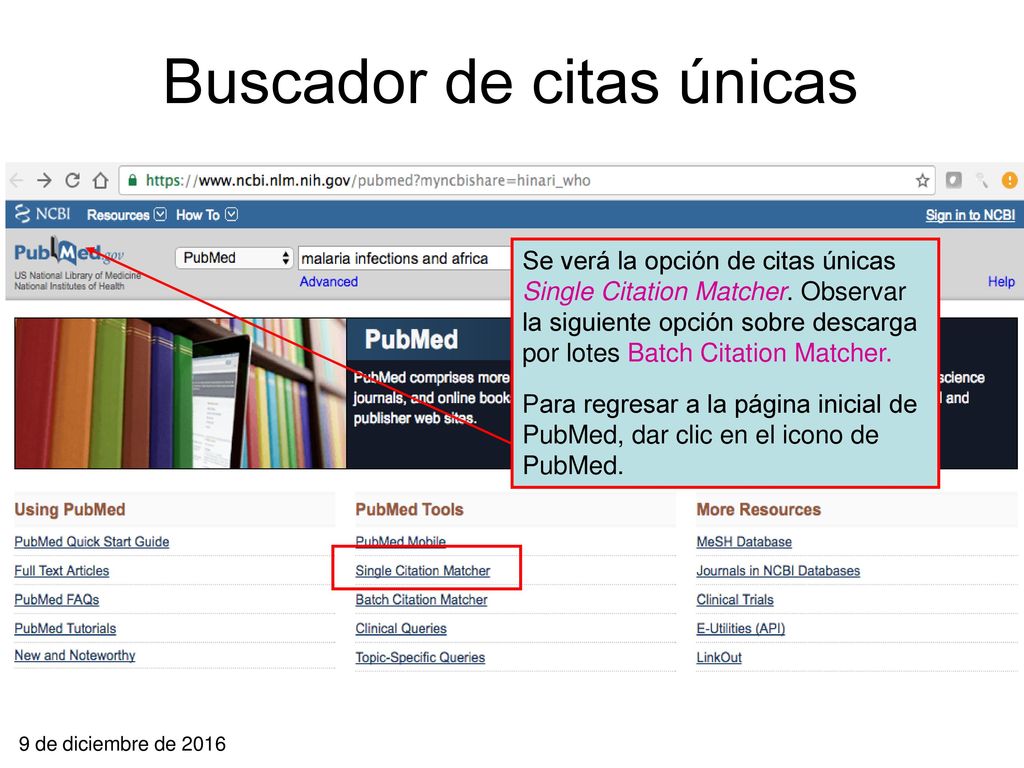Go to browser home icon
1024x768 pixels.
pyautogui.click(x=100, y=180)
